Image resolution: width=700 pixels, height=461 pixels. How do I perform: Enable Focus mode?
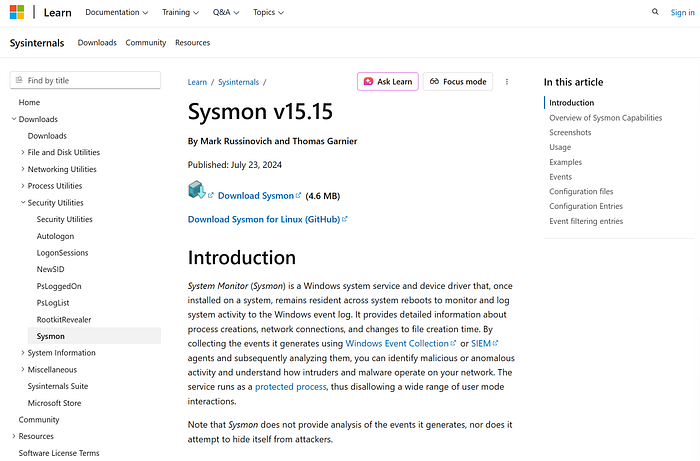coord(458,82)
